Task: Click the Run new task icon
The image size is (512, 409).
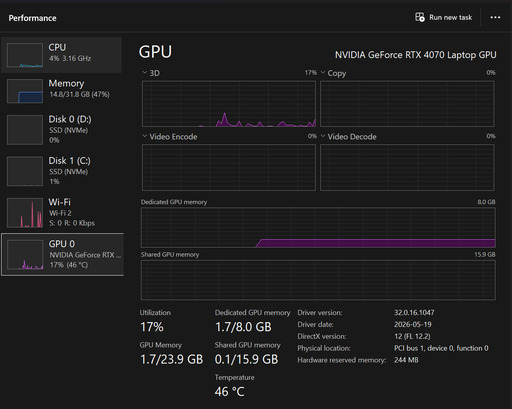Action: [420, 17]
